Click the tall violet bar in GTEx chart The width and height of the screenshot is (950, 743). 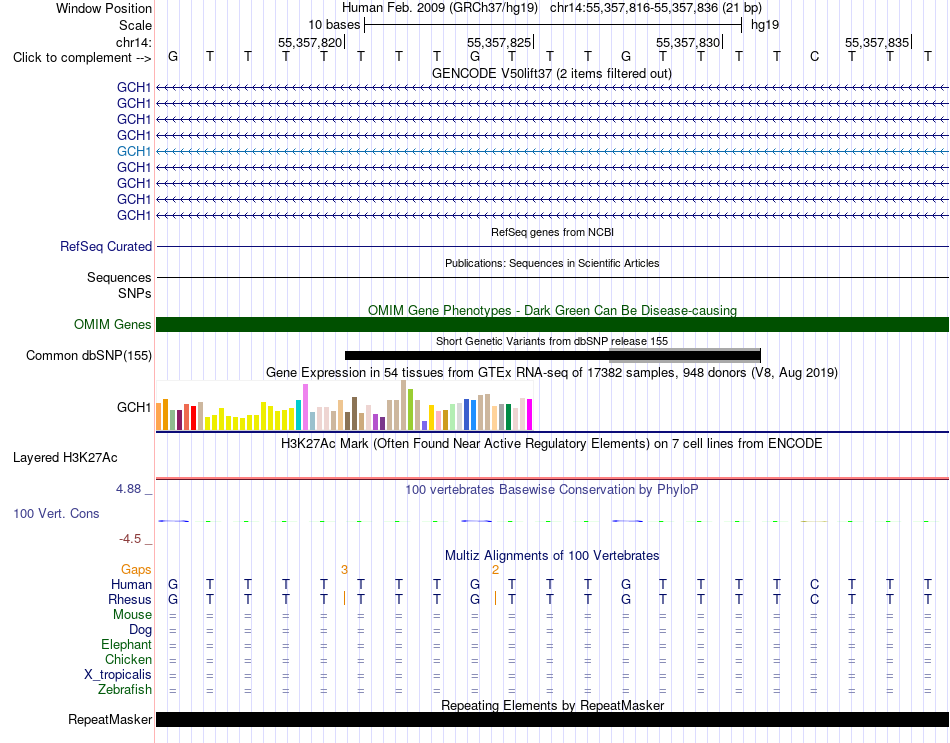pos(305,407)
